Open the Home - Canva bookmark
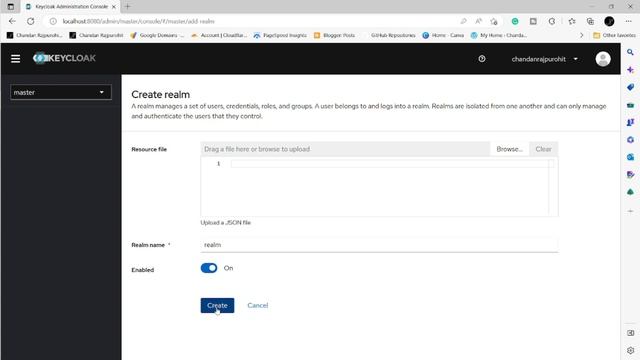This screenshot has height=360, width=640. coord(443,36)
